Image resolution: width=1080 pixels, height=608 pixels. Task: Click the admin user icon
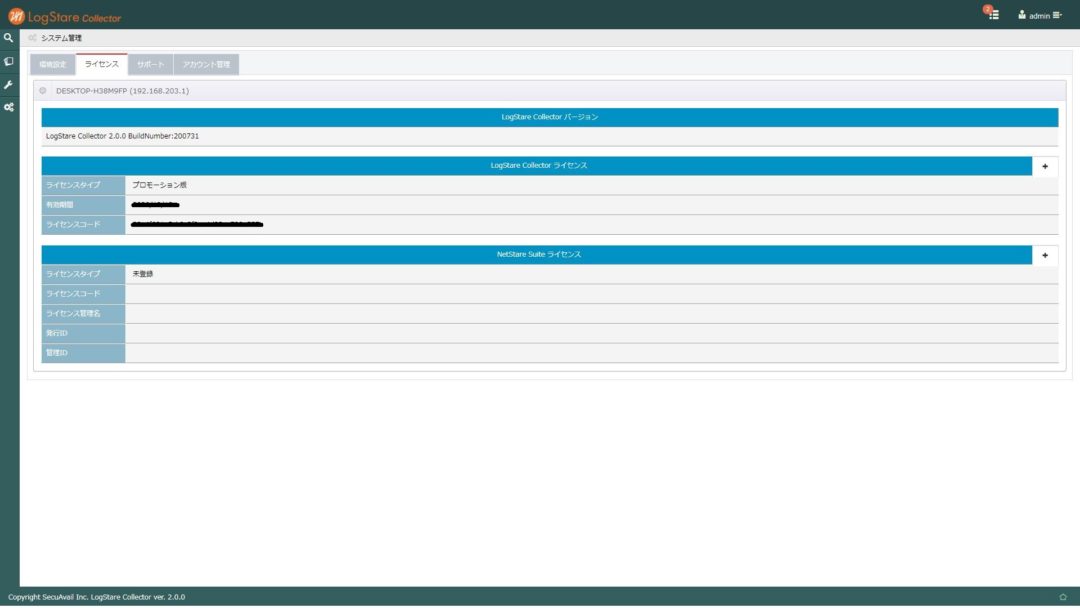coord(1022,14)
